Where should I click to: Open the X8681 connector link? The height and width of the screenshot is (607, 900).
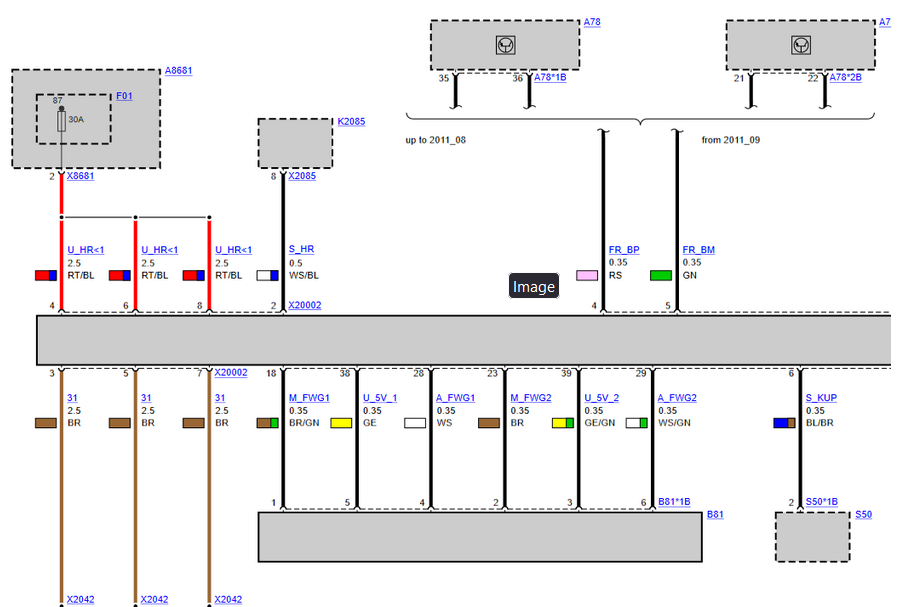tap(80, 176)
